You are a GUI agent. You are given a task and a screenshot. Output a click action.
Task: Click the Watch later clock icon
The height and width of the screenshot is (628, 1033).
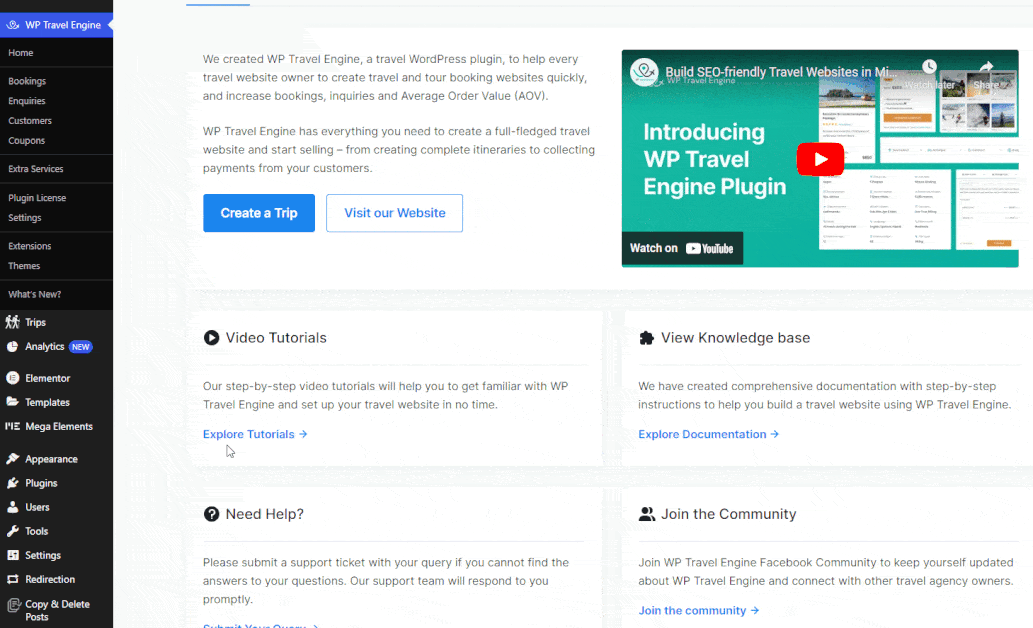pyautogui.click(x=929, y=67)
